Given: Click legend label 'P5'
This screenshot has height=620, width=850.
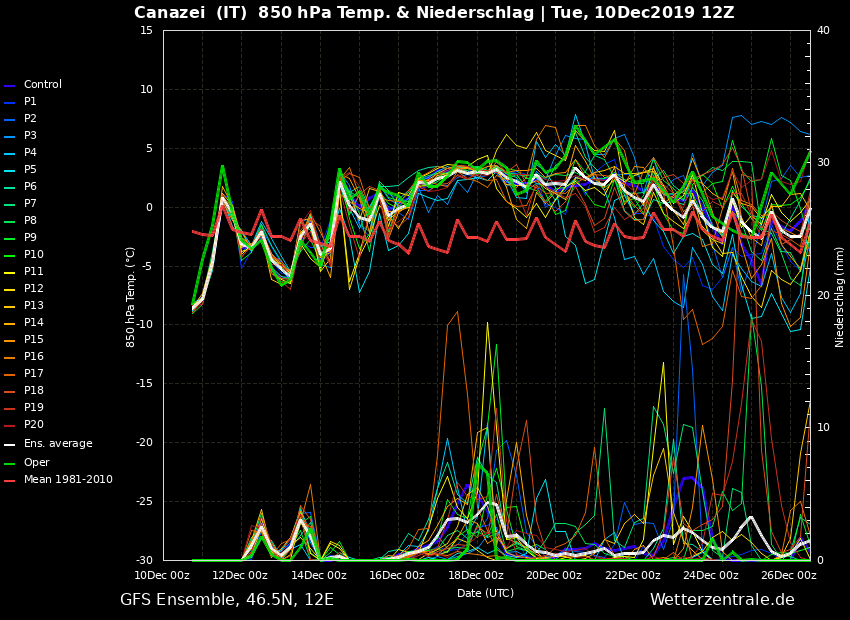Looking at the screenshot, I should point(30,170).
